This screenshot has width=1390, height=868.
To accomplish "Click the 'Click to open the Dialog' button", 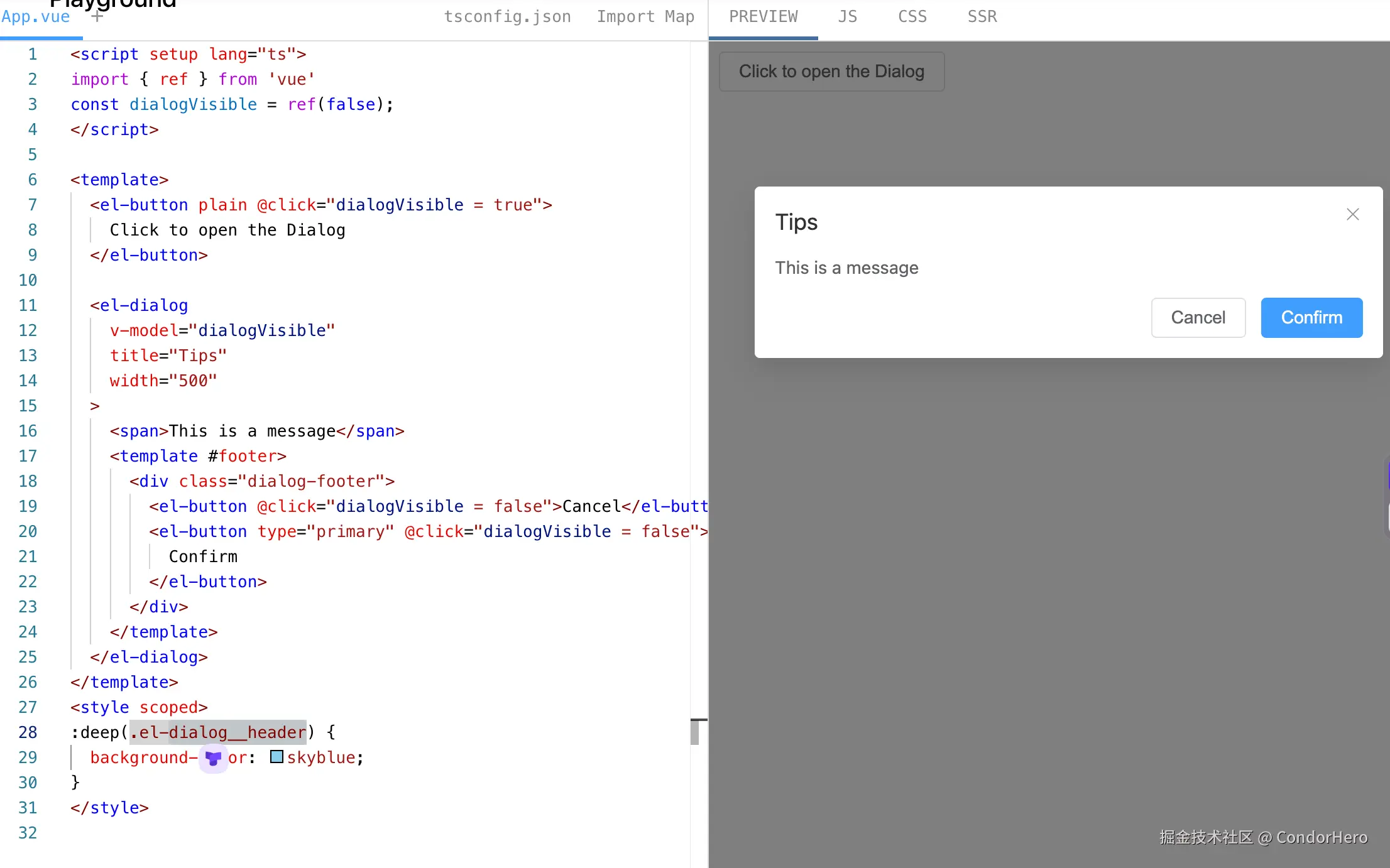I will click(831, 72).
